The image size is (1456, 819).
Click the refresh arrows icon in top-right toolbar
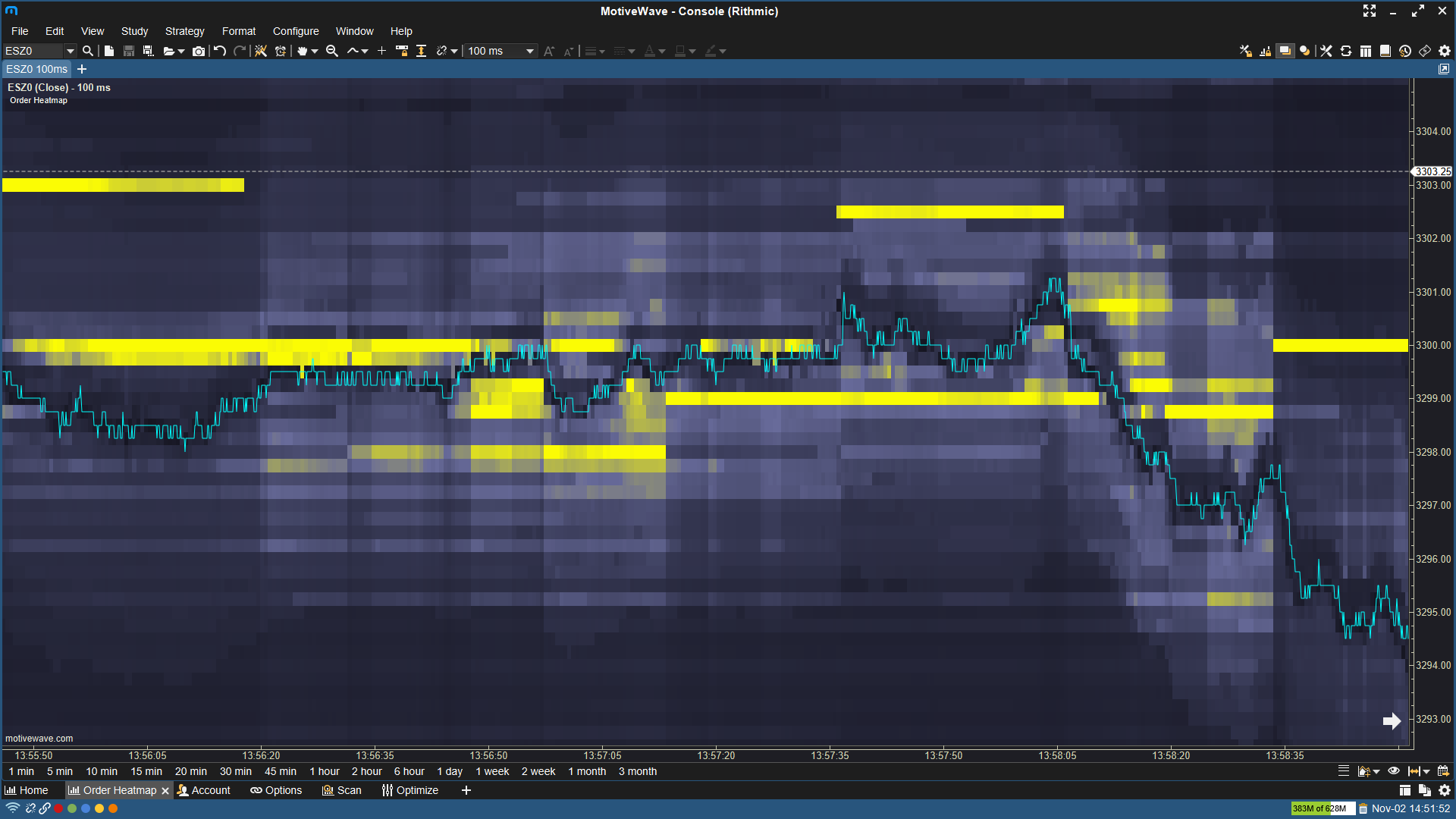coord(1346,51)
